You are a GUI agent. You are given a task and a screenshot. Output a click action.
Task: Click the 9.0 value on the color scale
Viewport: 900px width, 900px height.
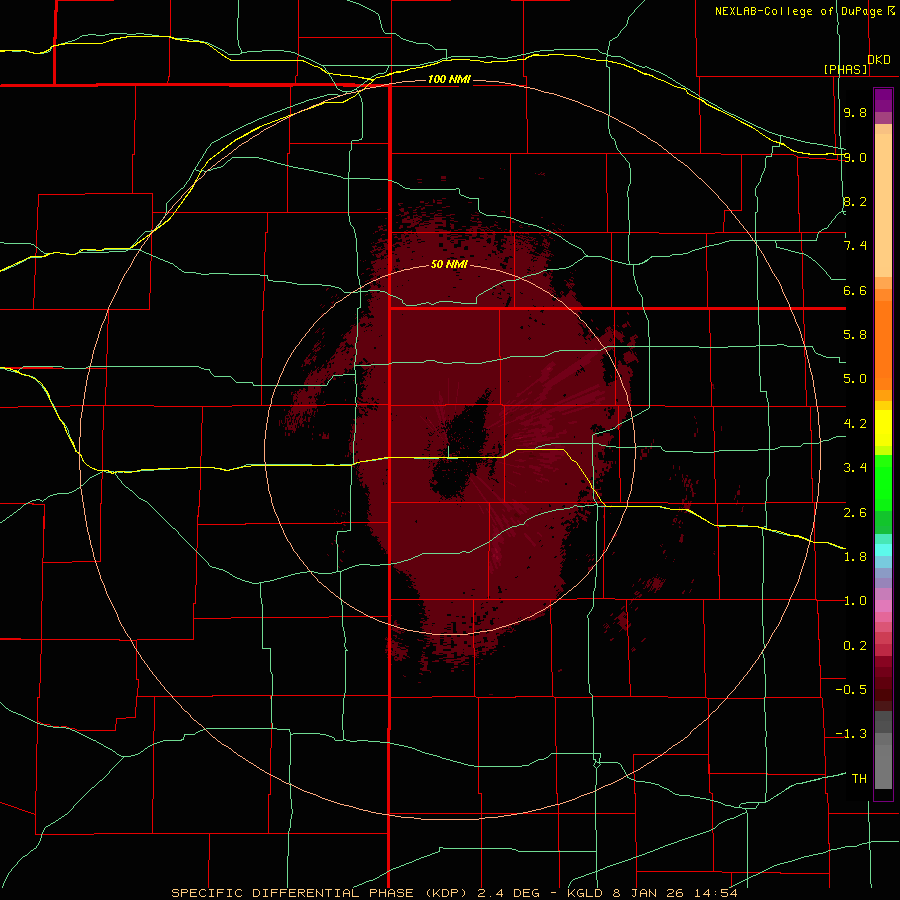pyautogui.click(x=855, y=157)
